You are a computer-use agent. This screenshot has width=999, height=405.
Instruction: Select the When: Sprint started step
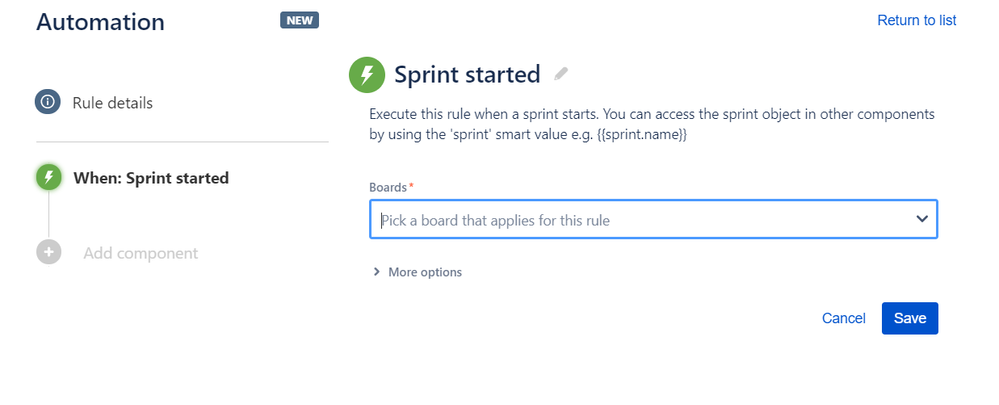[151, 178]
